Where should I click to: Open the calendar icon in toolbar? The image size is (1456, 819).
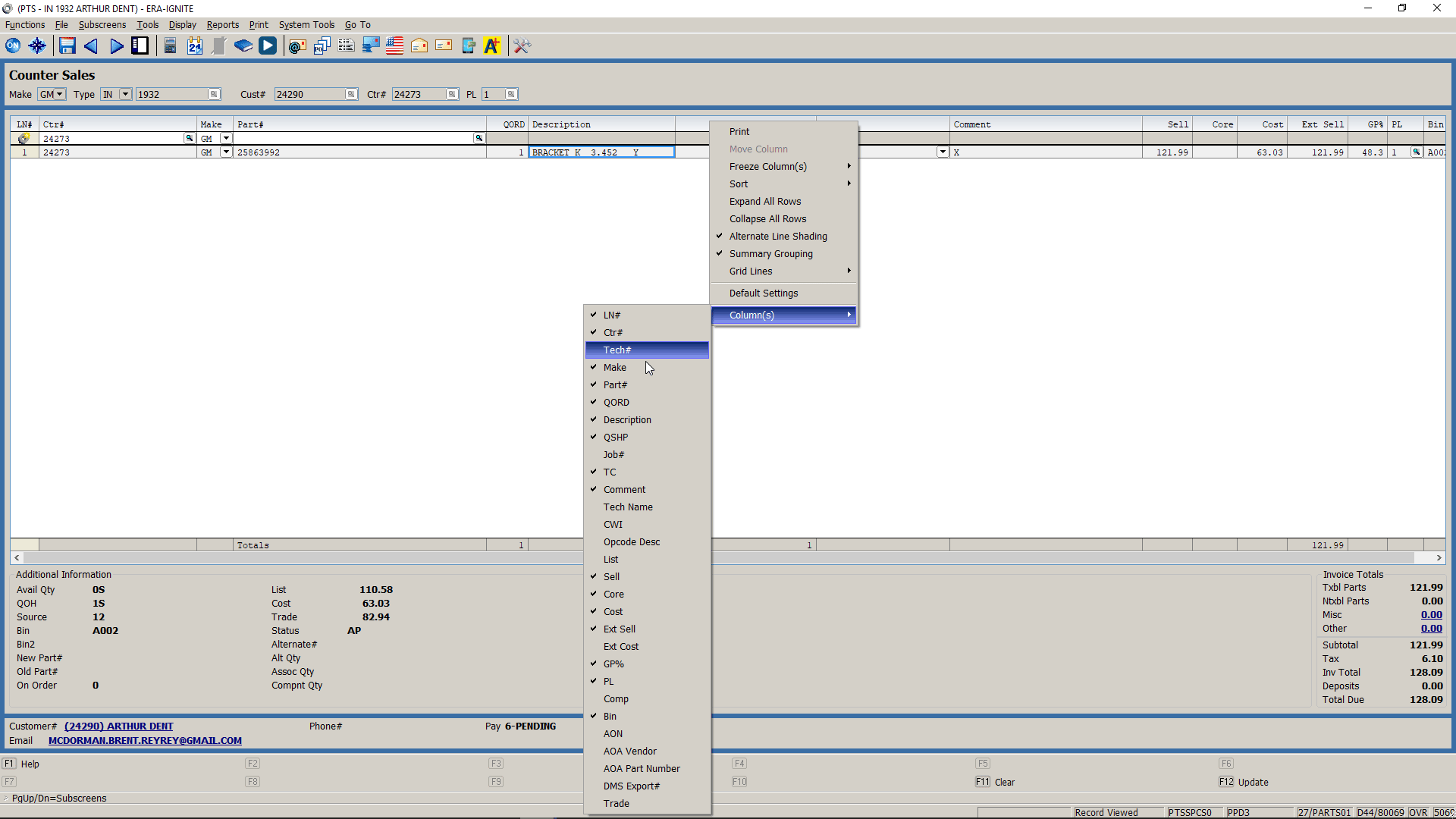[195, 46]
